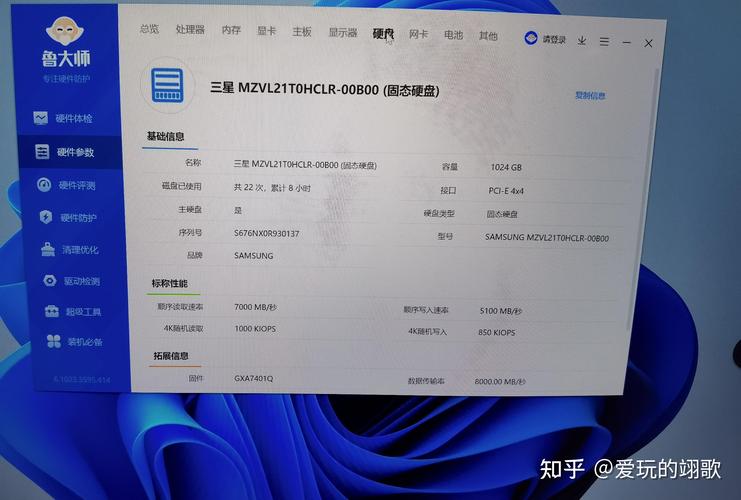Click the model SAMSUNG MZVL21T0HCLR-00B00
Image resolution: width=741 pixels, height=500 pixels.
pyautogui.click(x=547, y=238)
